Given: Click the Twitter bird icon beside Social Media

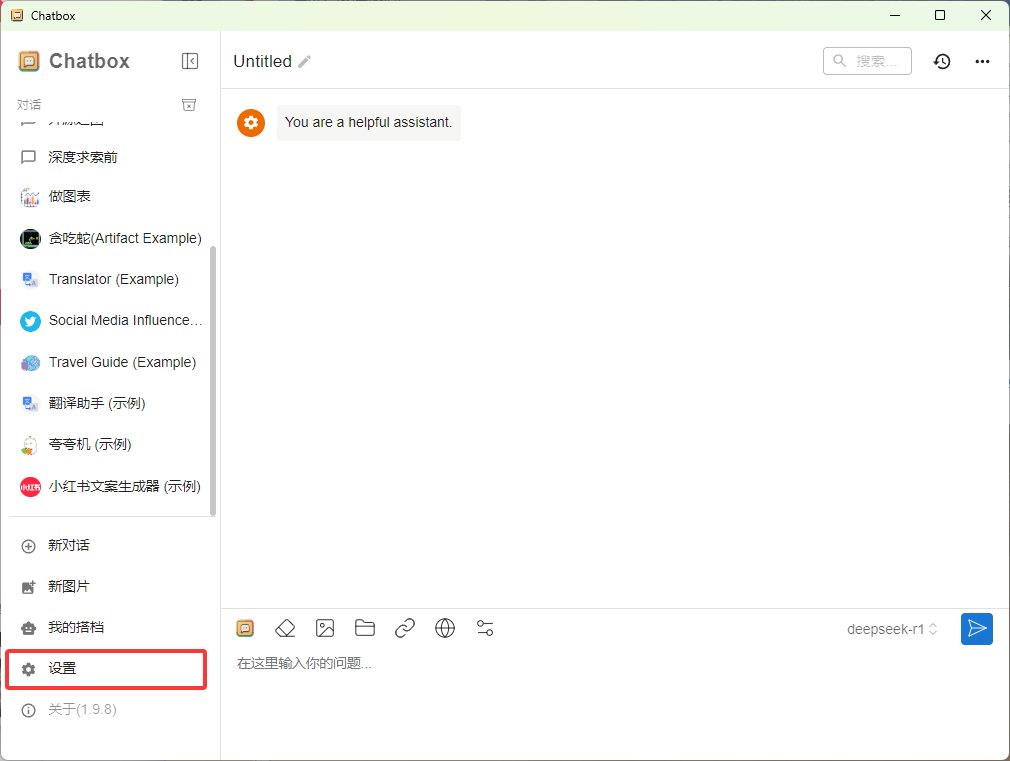Looking at the screenshot, I should pyautogui.click(x=30, y=321).
